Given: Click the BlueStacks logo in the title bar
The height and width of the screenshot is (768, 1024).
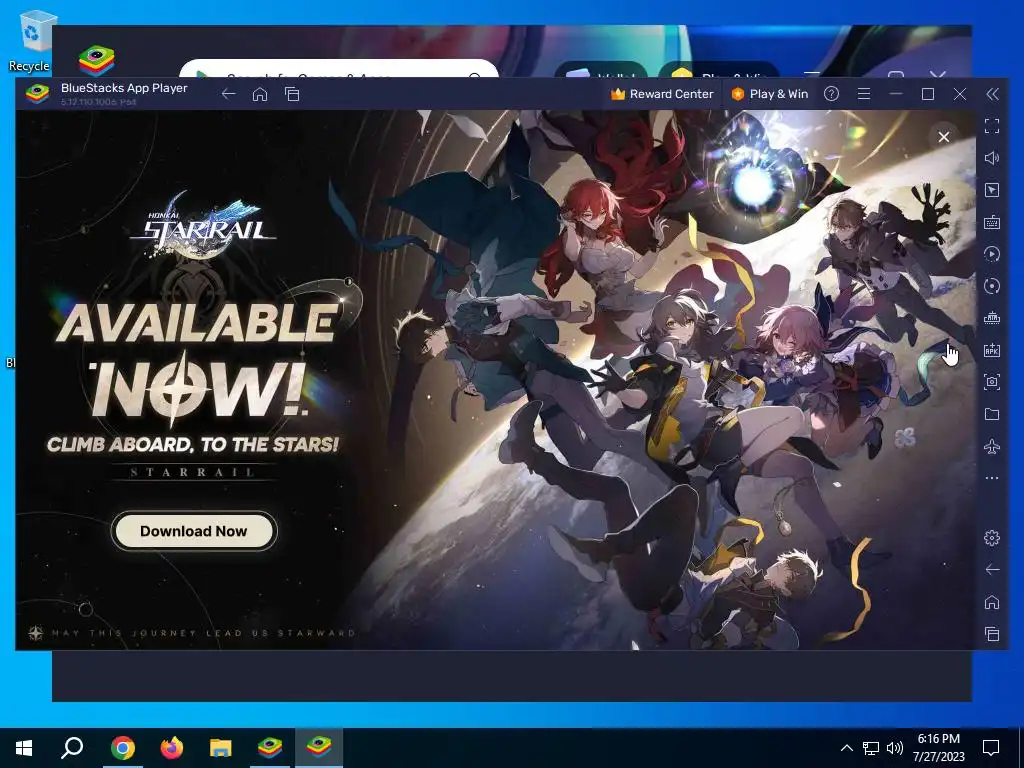Looking at the screenshot, I should 37,94.
